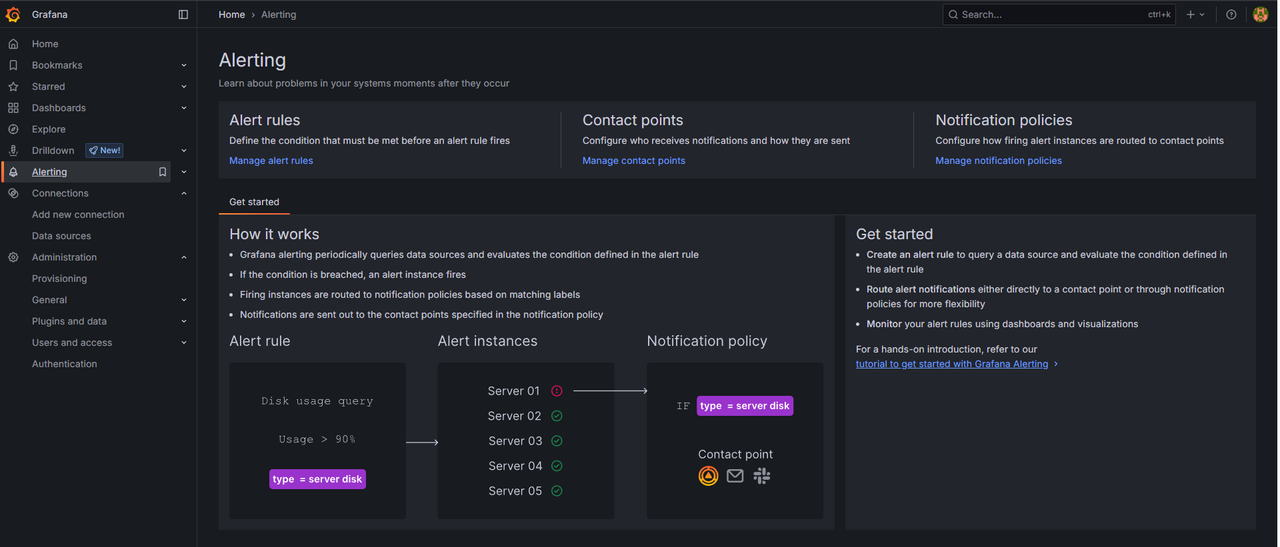Open Authentication menu item
Image resolution: width=1280 pixels, height=547 pixels.
64,364
